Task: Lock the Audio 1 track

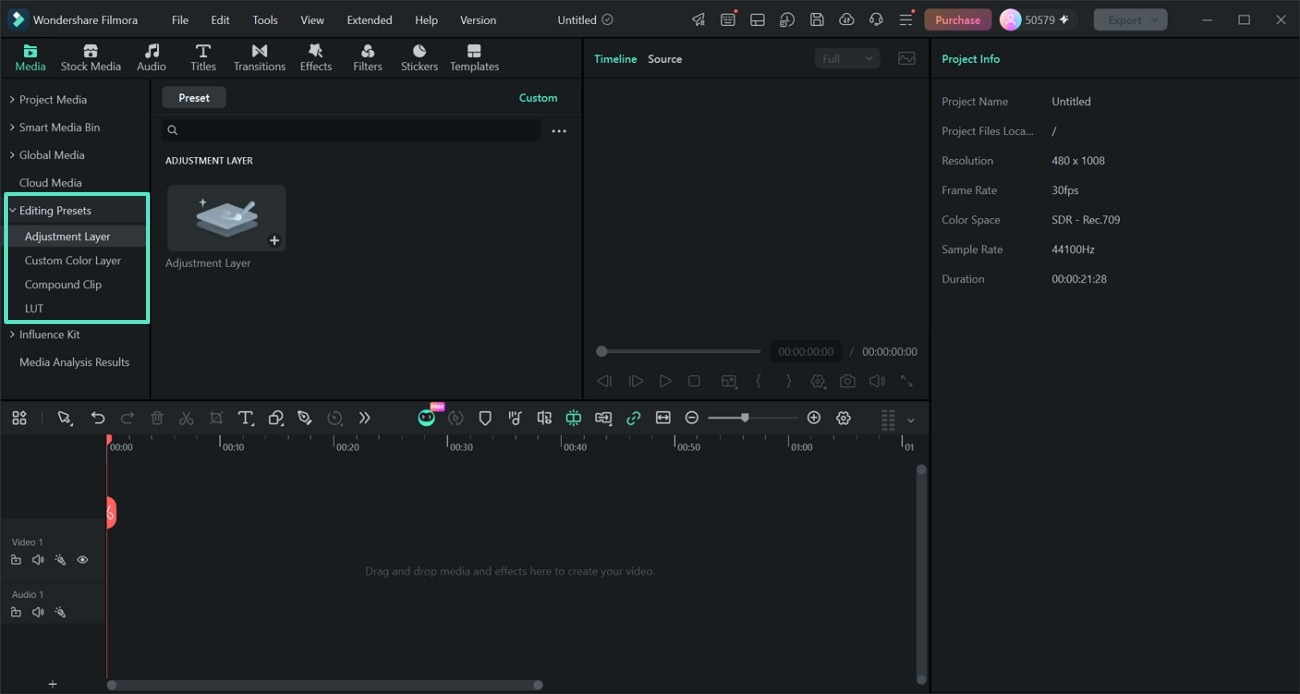Action: (16, 612)
